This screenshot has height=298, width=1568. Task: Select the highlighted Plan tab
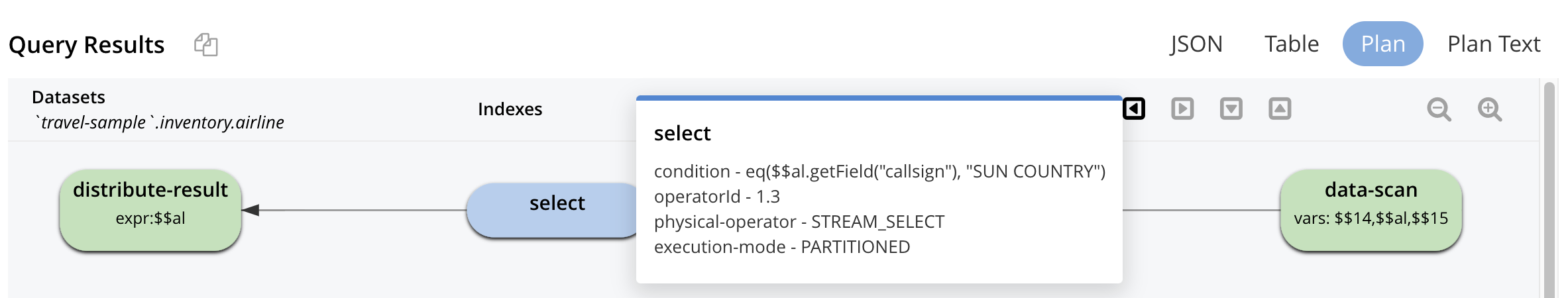(1383, 44)
